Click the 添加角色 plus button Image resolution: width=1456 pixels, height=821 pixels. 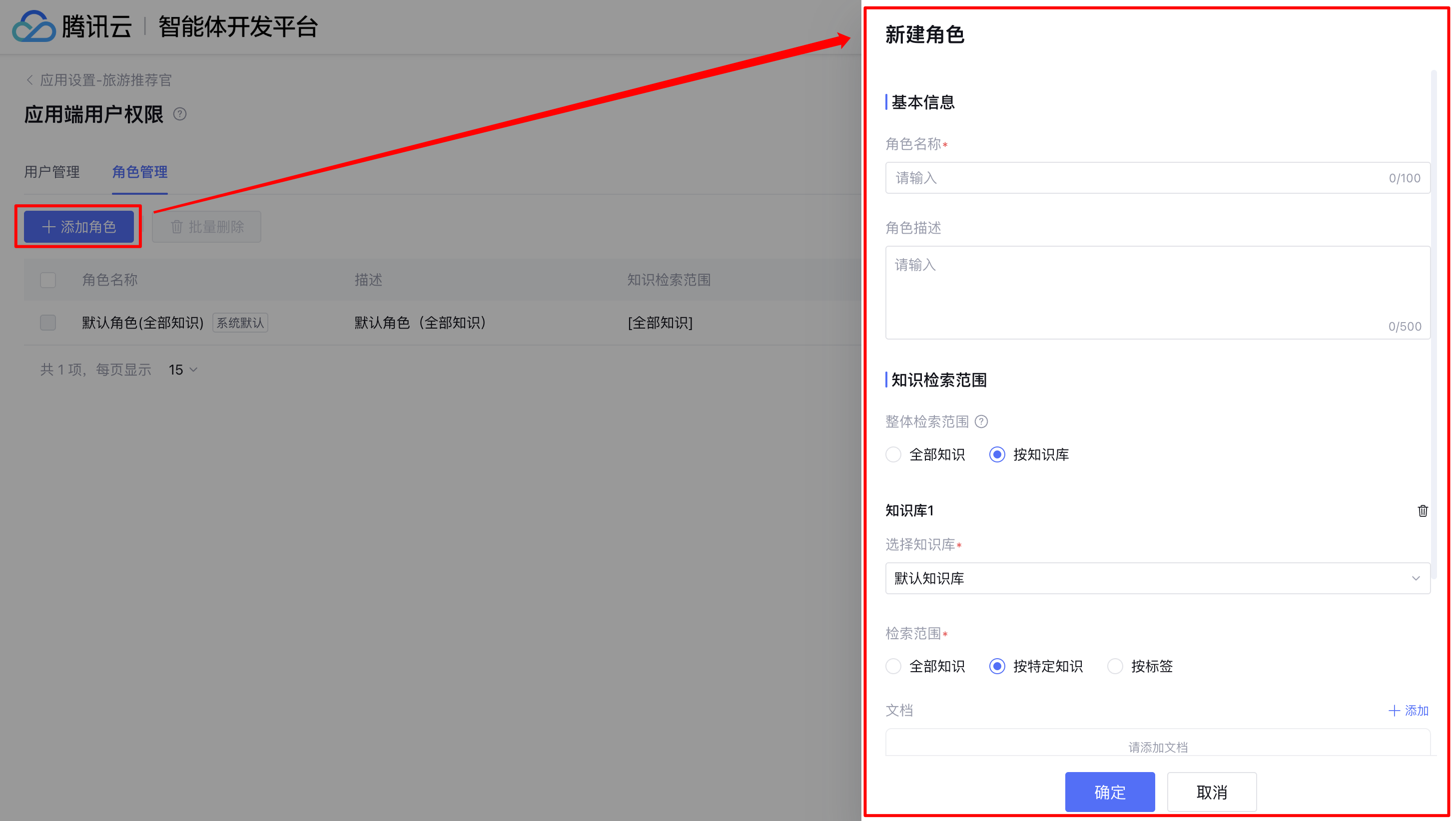click(79, 227)
